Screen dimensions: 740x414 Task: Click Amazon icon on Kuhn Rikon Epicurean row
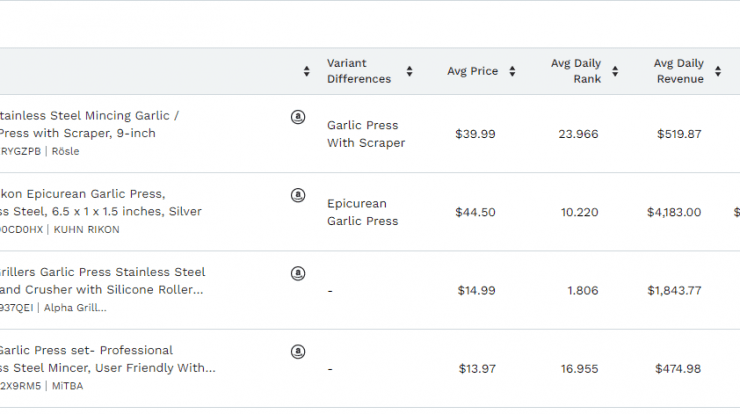pyautogui.click(x=298, y=195)
